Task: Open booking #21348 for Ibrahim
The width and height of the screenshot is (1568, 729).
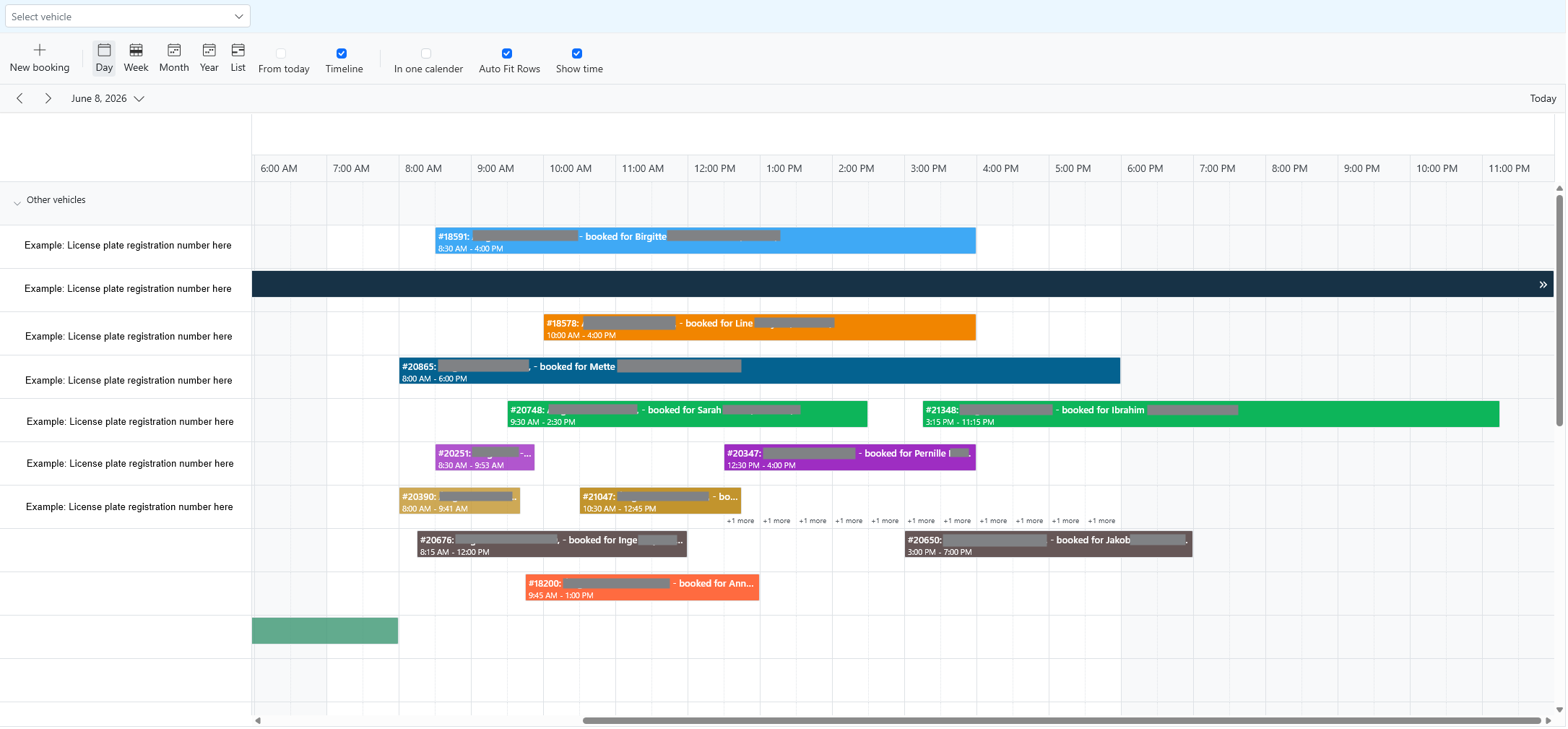Action: (1211, 414)
